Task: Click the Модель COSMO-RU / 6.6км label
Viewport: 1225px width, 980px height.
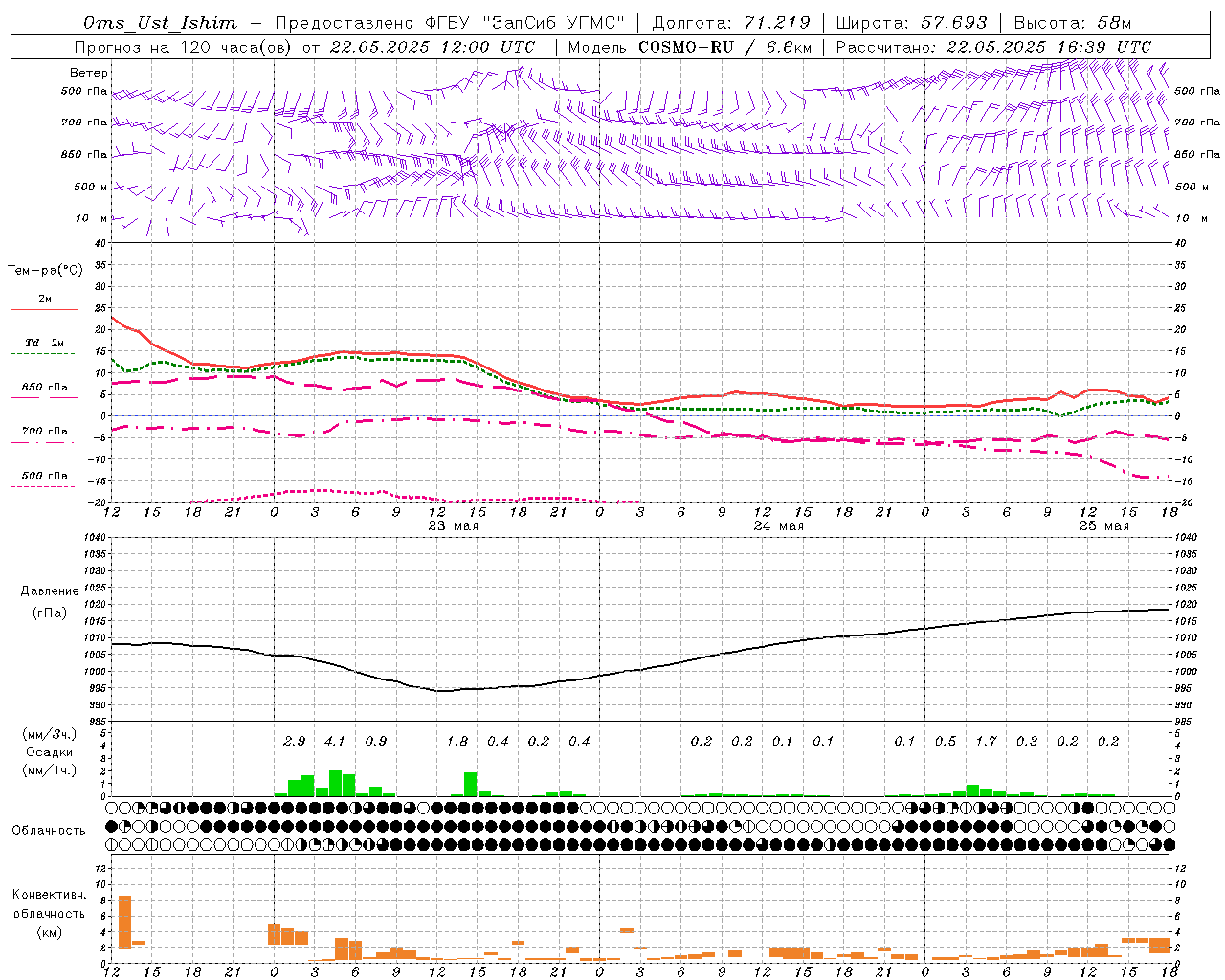Action: tap(690, 47)
